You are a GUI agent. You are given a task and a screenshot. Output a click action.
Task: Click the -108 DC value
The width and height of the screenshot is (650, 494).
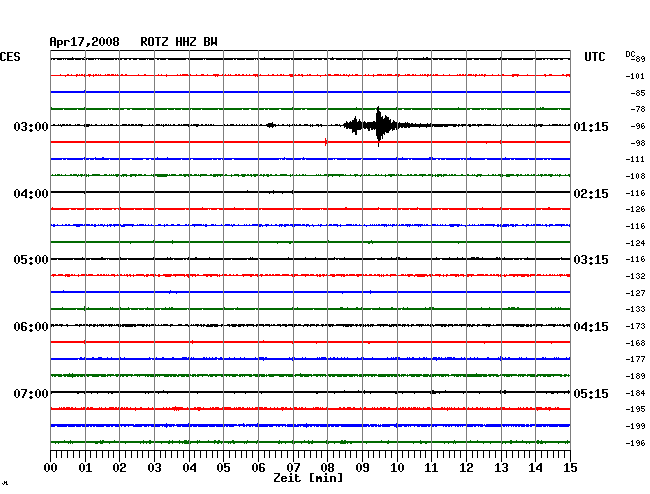click(x=635, y=177)
